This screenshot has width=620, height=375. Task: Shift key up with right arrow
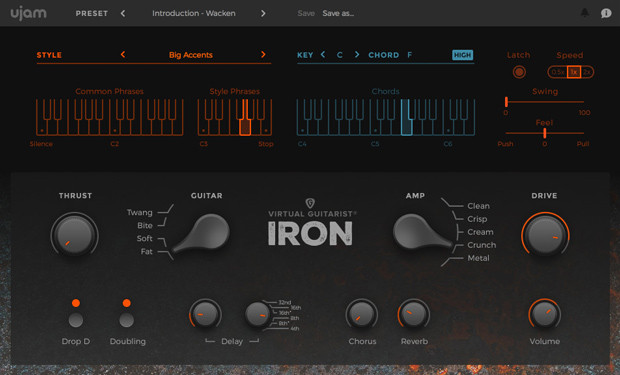[x=357, y=55]
